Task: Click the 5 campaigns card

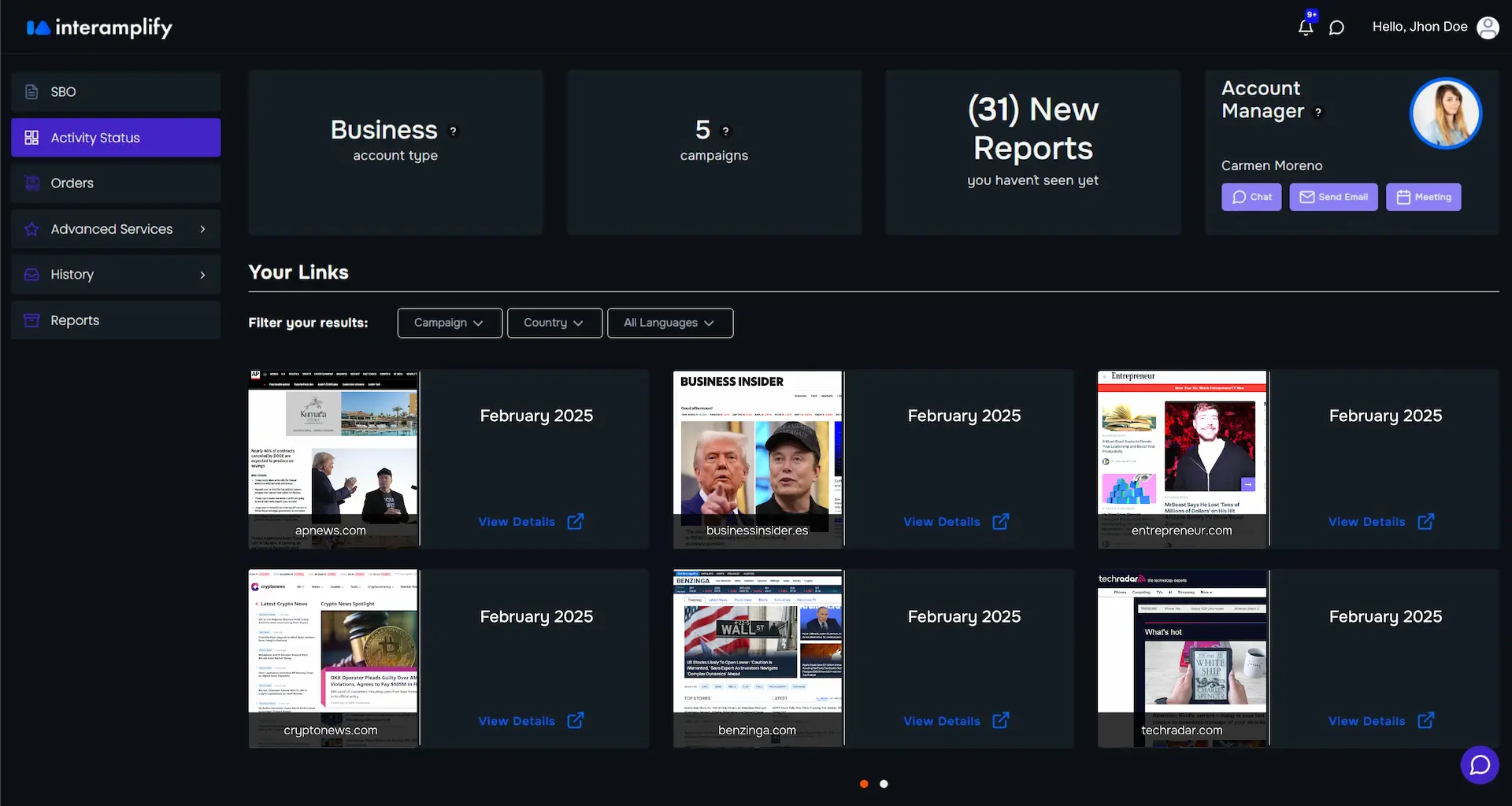Action: 714,153
